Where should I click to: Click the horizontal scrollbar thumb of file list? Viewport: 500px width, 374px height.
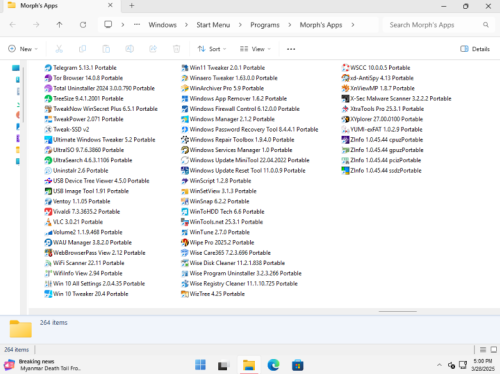(398, 312)
